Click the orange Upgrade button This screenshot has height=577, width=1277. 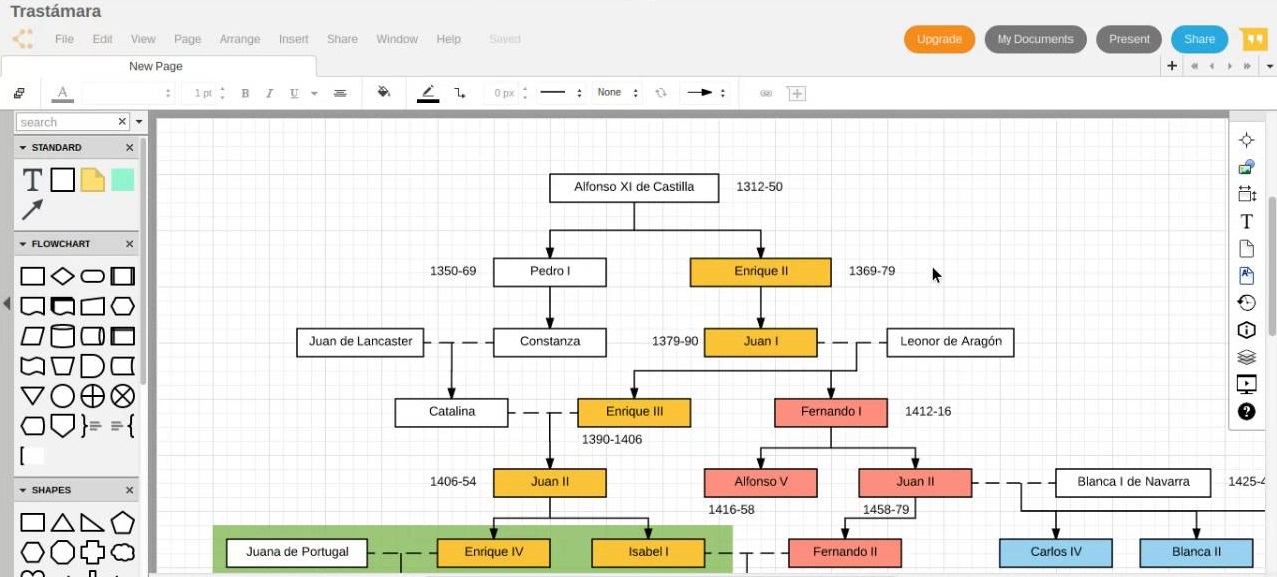(x=938, y=39)
